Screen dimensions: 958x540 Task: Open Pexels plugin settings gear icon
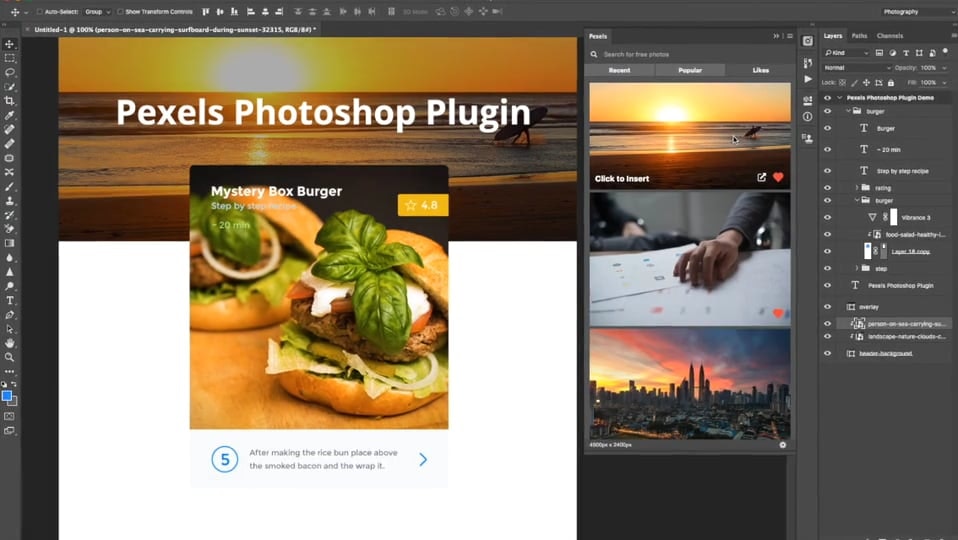click(x=783, y=445)
